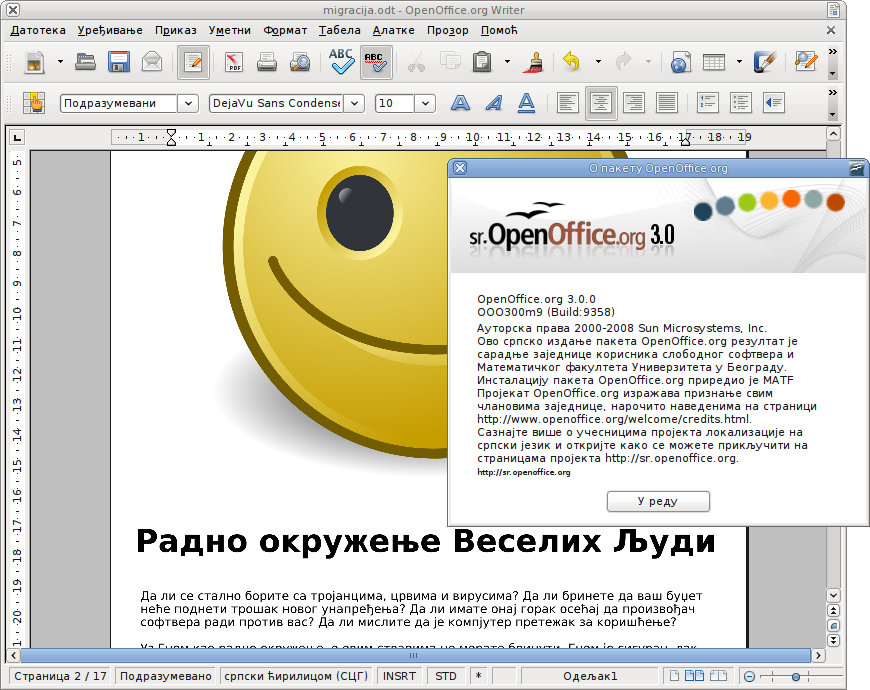The height and width of the screenshot is (690, 870).
Task: Open the Табела menu
Action: point(340,31)
